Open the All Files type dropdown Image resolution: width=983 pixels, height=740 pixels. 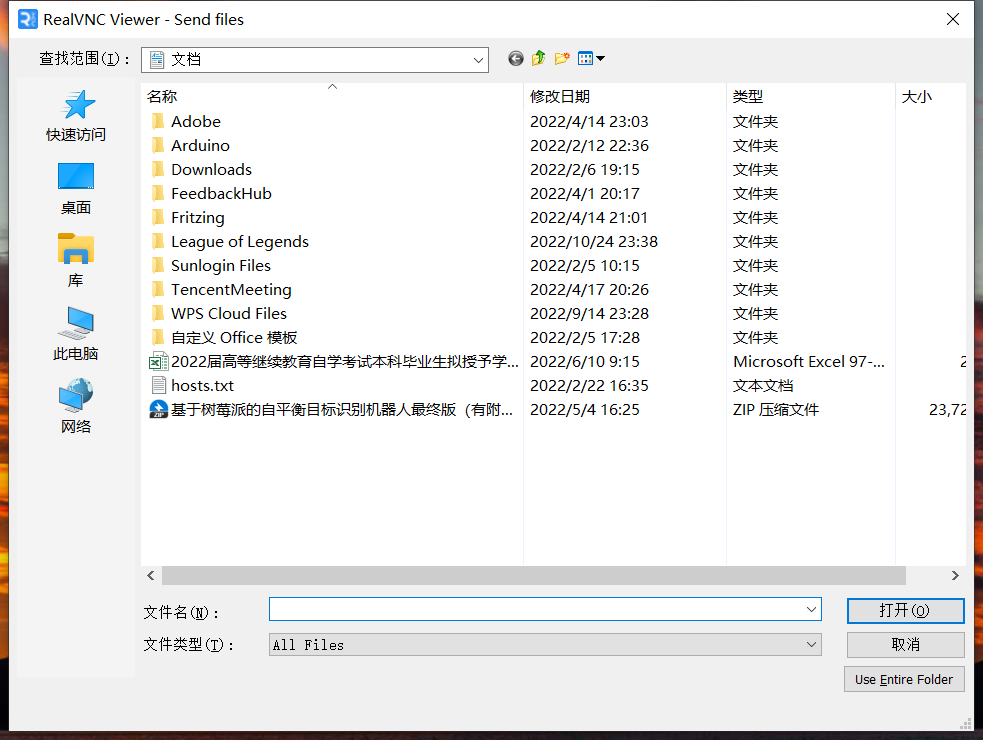click(x=811, y=645)
